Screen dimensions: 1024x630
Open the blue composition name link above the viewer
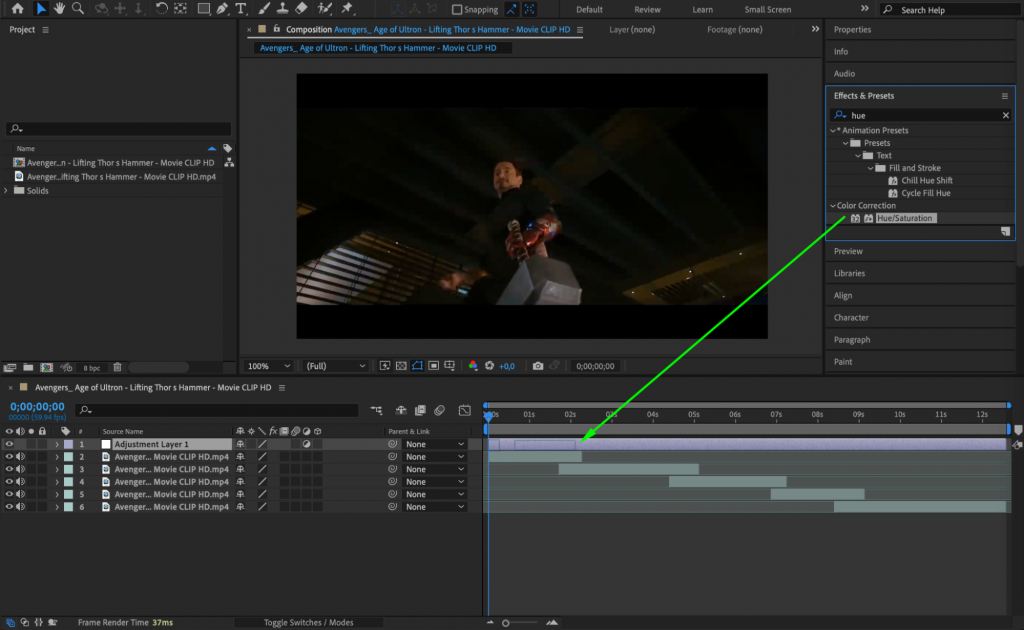[x=380, y=47]
